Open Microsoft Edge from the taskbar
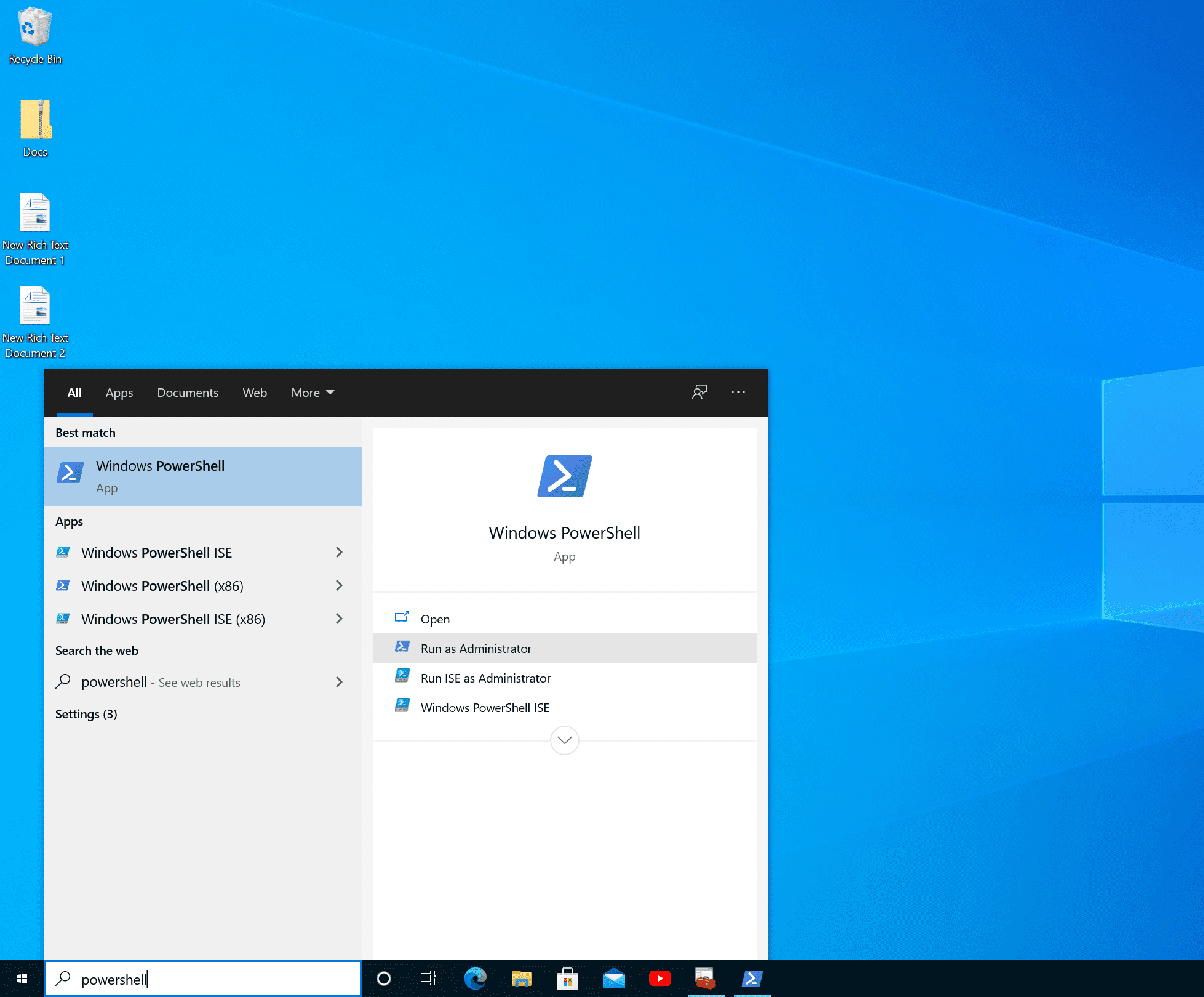 (475, 979)
